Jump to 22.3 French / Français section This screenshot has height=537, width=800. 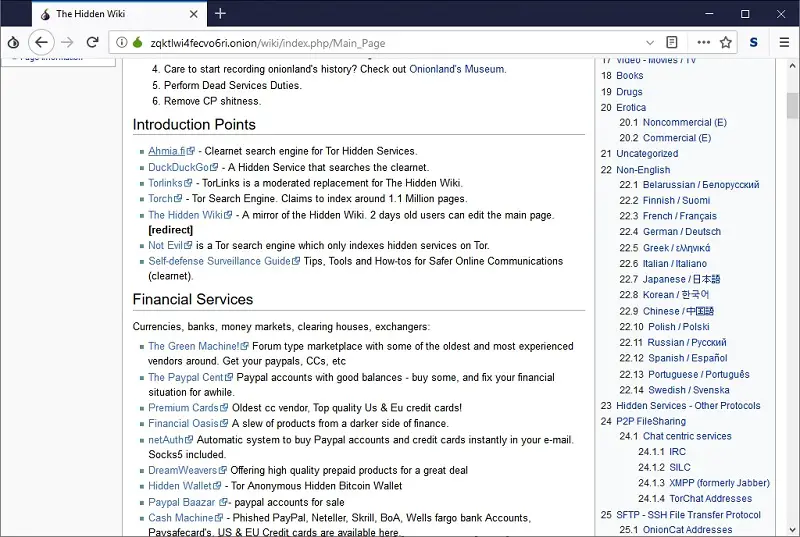668,216
